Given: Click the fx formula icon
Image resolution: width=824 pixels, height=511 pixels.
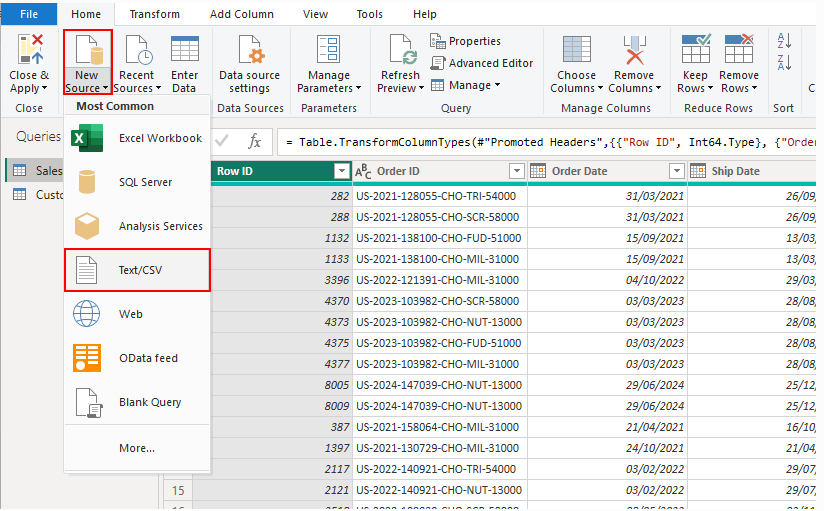Looking at the screenshot, I should (x=254, y=141).
